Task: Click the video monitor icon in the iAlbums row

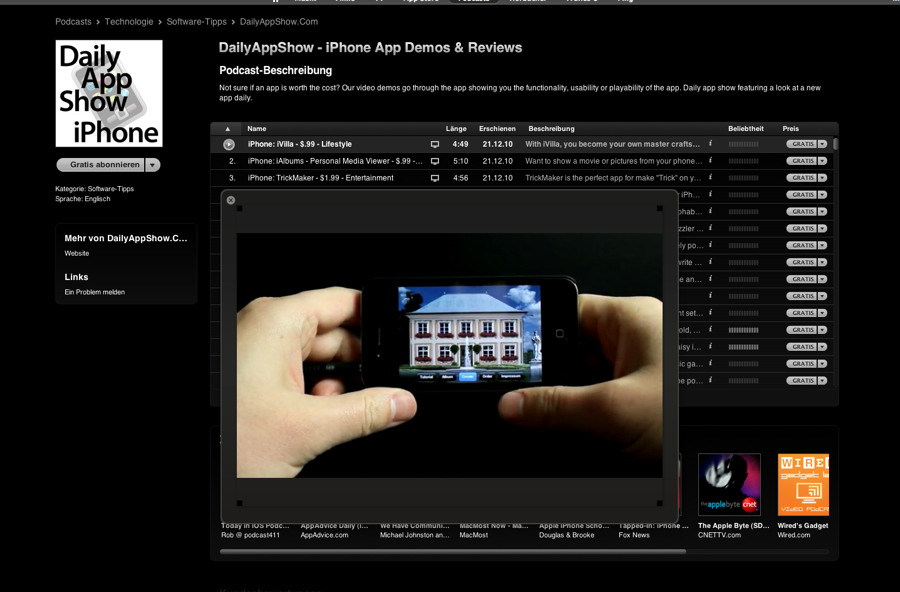Action: click(435, 161)
